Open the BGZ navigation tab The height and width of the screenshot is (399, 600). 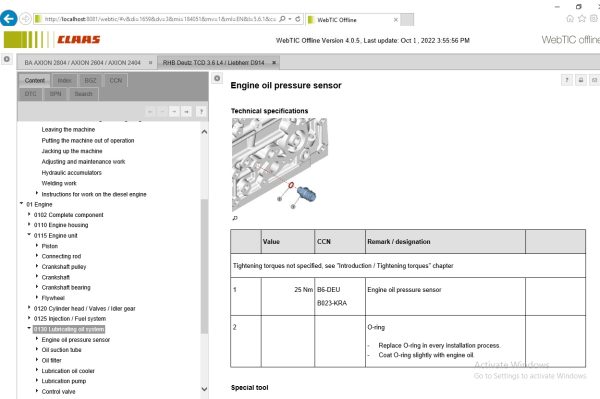pyautogui.click(x=90, y=80)
